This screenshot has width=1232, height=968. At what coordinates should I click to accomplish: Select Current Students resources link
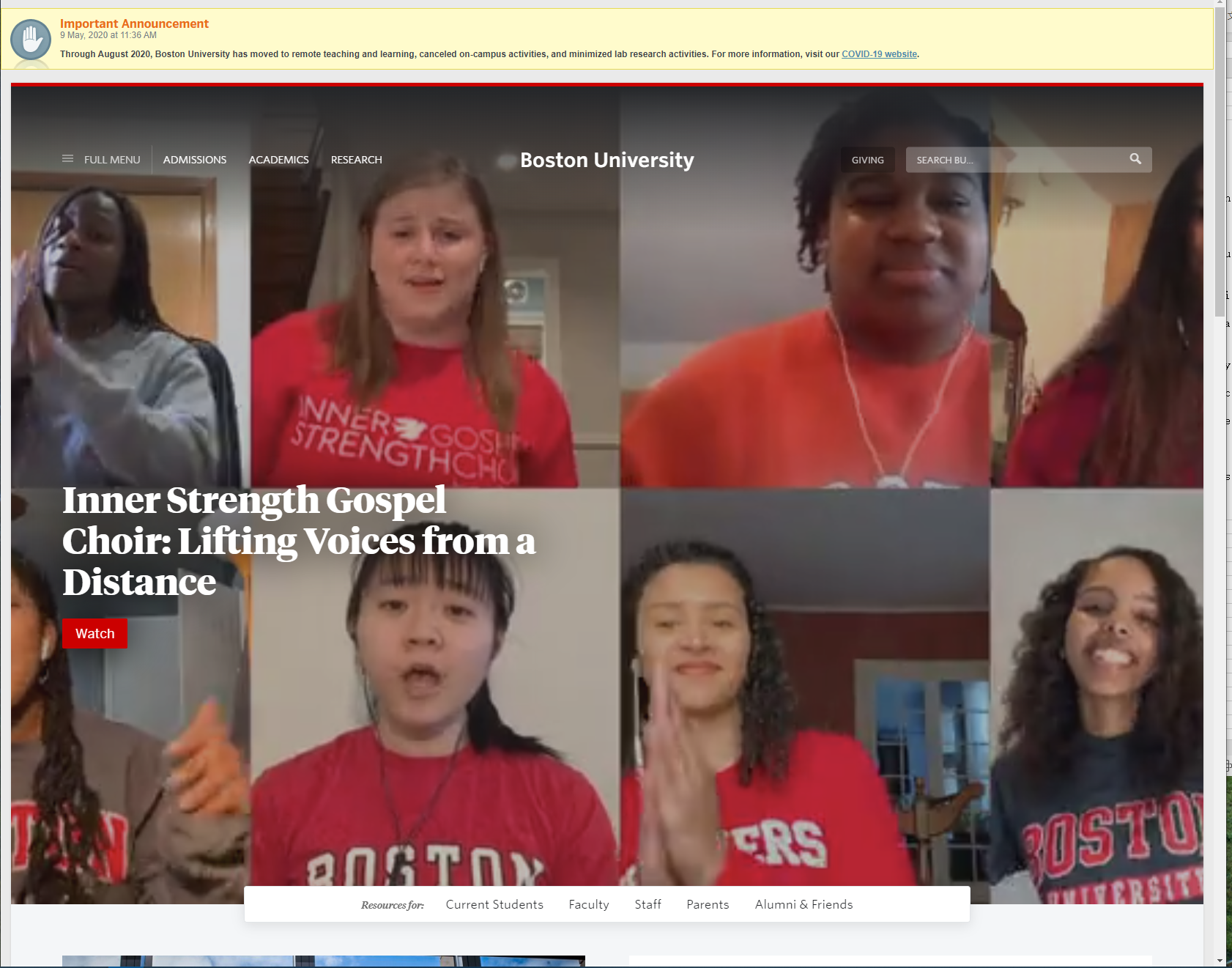[494, 904]
